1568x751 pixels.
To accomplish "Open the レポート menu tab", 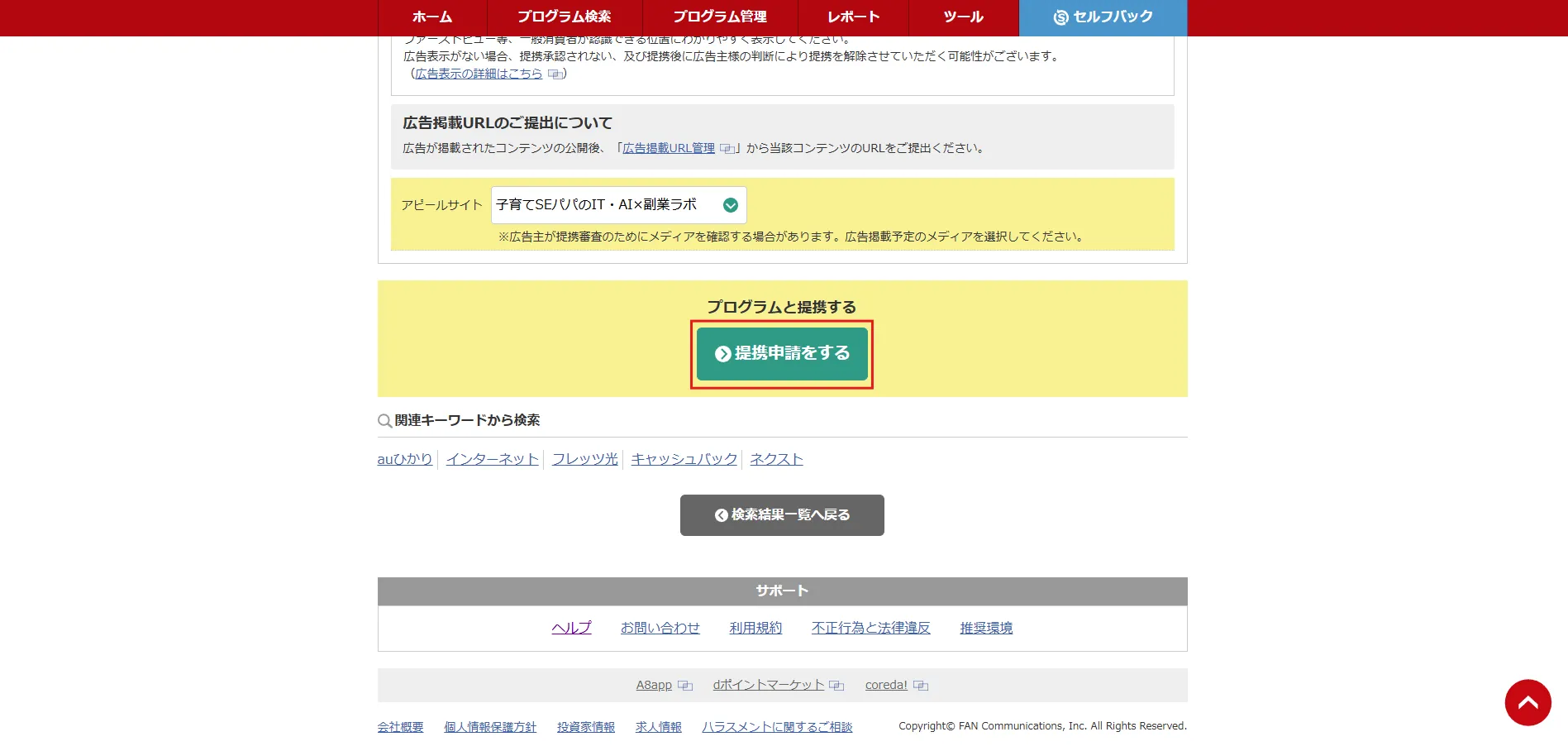I will pyautogui.click(x=854, y=17).
